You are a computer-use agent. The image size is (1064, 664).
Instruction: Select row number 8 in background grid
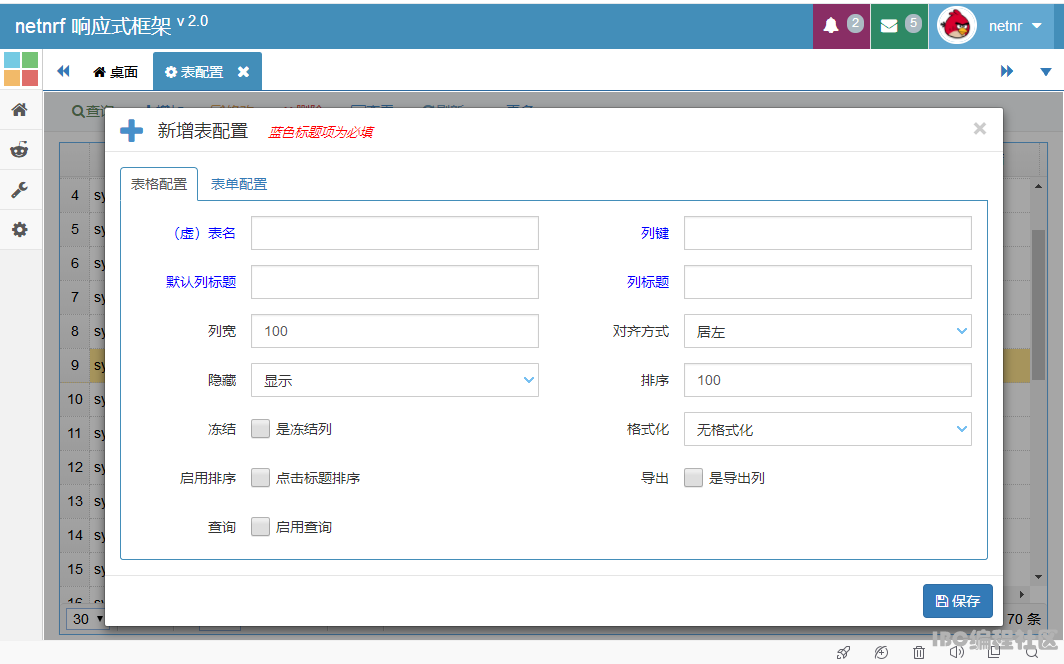(x=75, y=331)
